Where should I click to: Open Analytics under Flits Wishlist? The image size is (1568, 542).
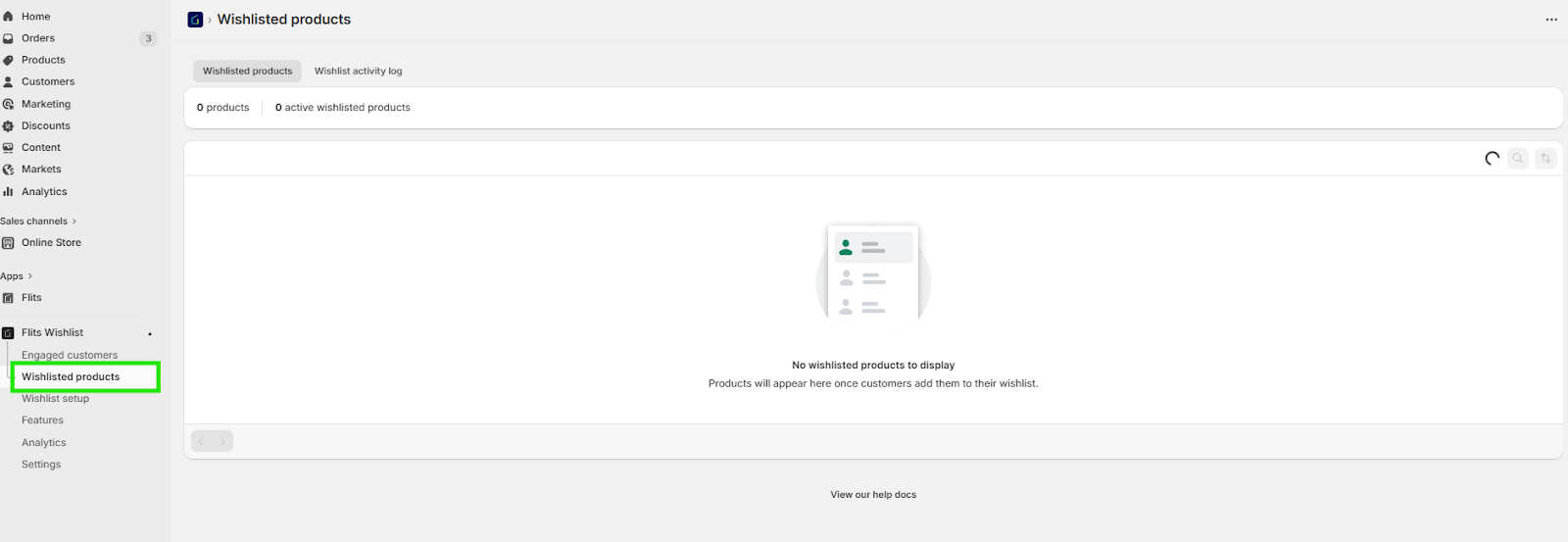[44, 443]
